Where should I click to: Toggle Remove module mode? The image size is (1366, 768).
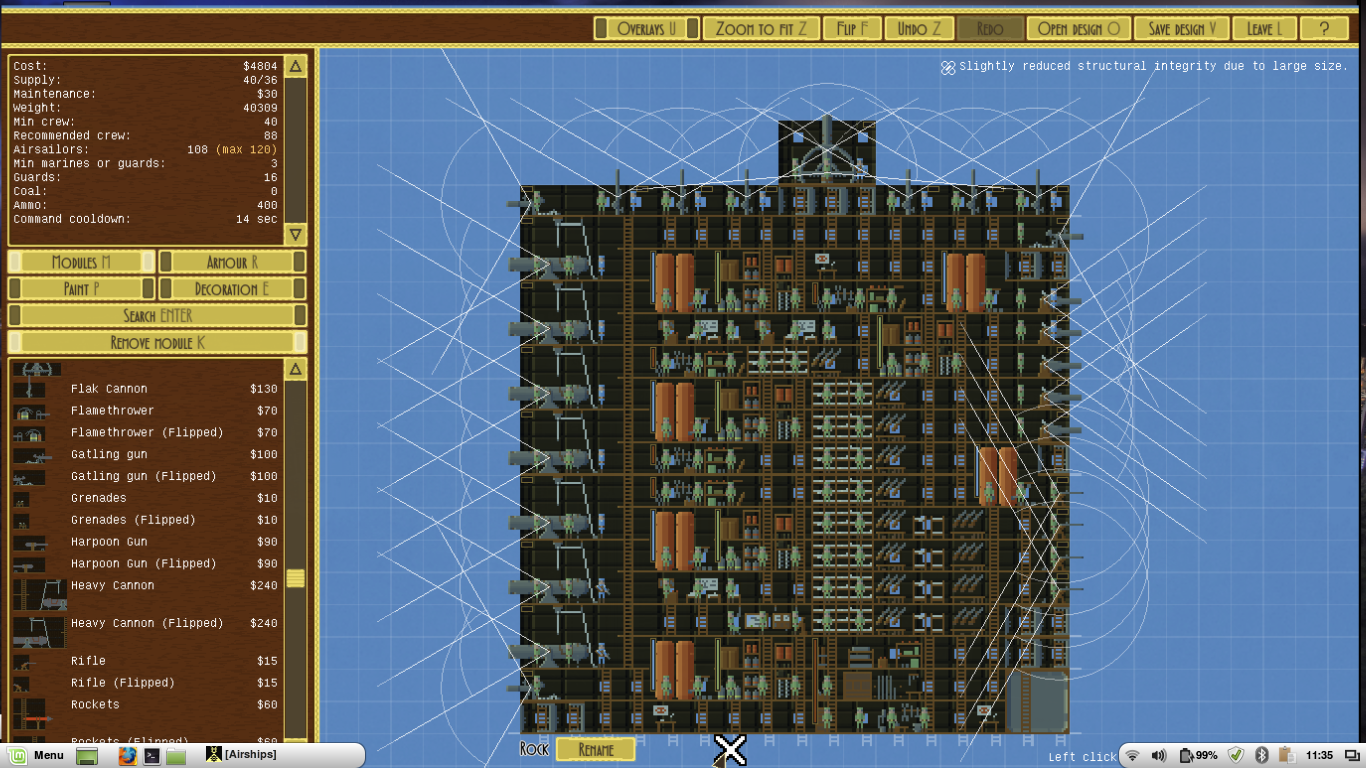pyautogui.click(x=157, y=343)
